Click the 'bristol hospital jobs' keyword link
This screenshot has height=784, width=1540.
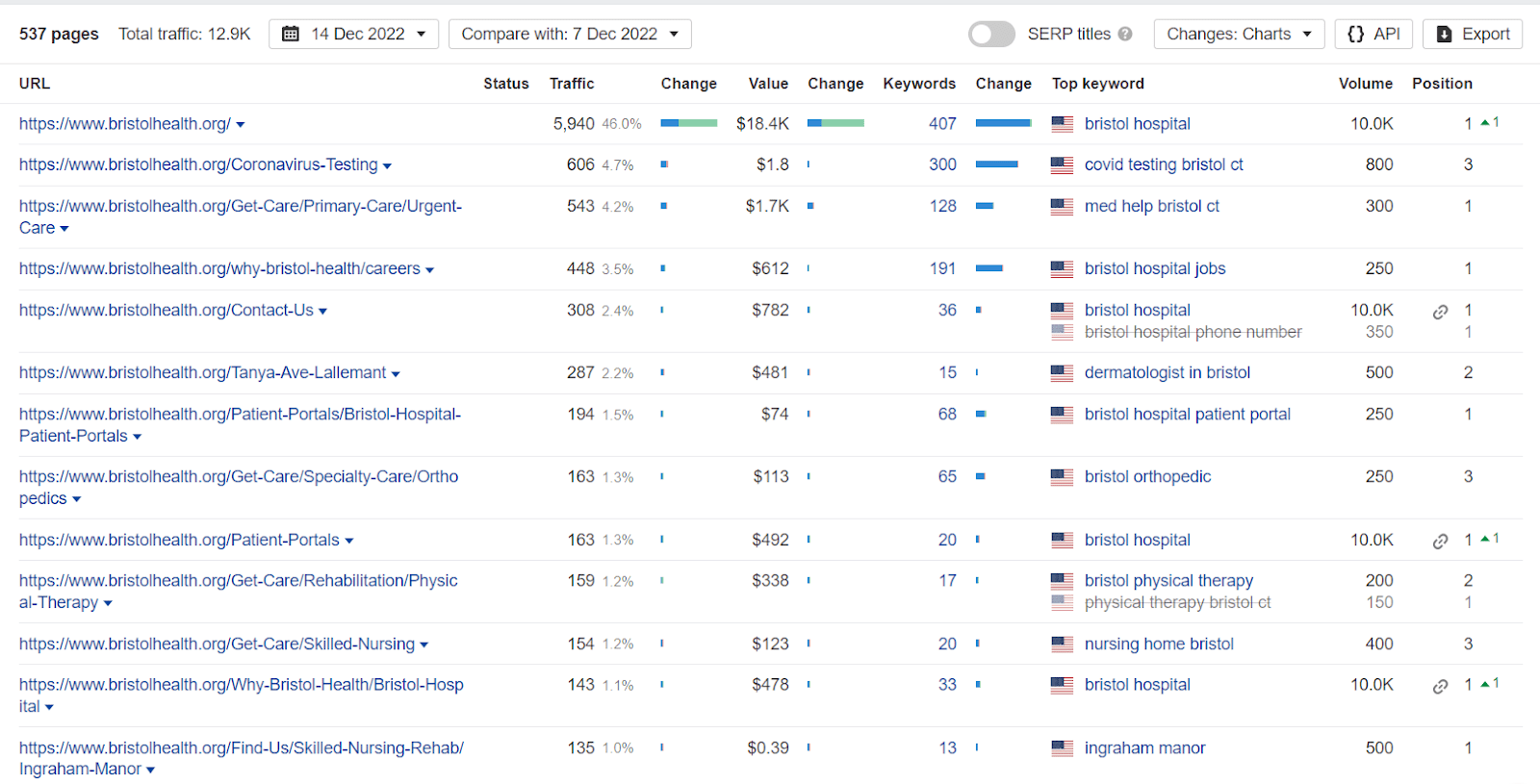pyautogui.click(x=1155, y=269)
